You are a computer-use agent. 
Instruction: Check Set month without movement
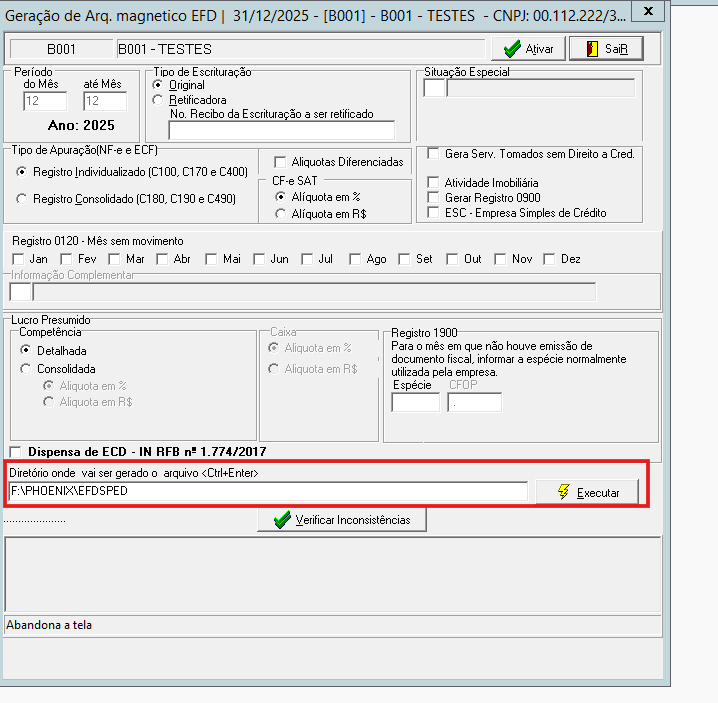[404, 259]
